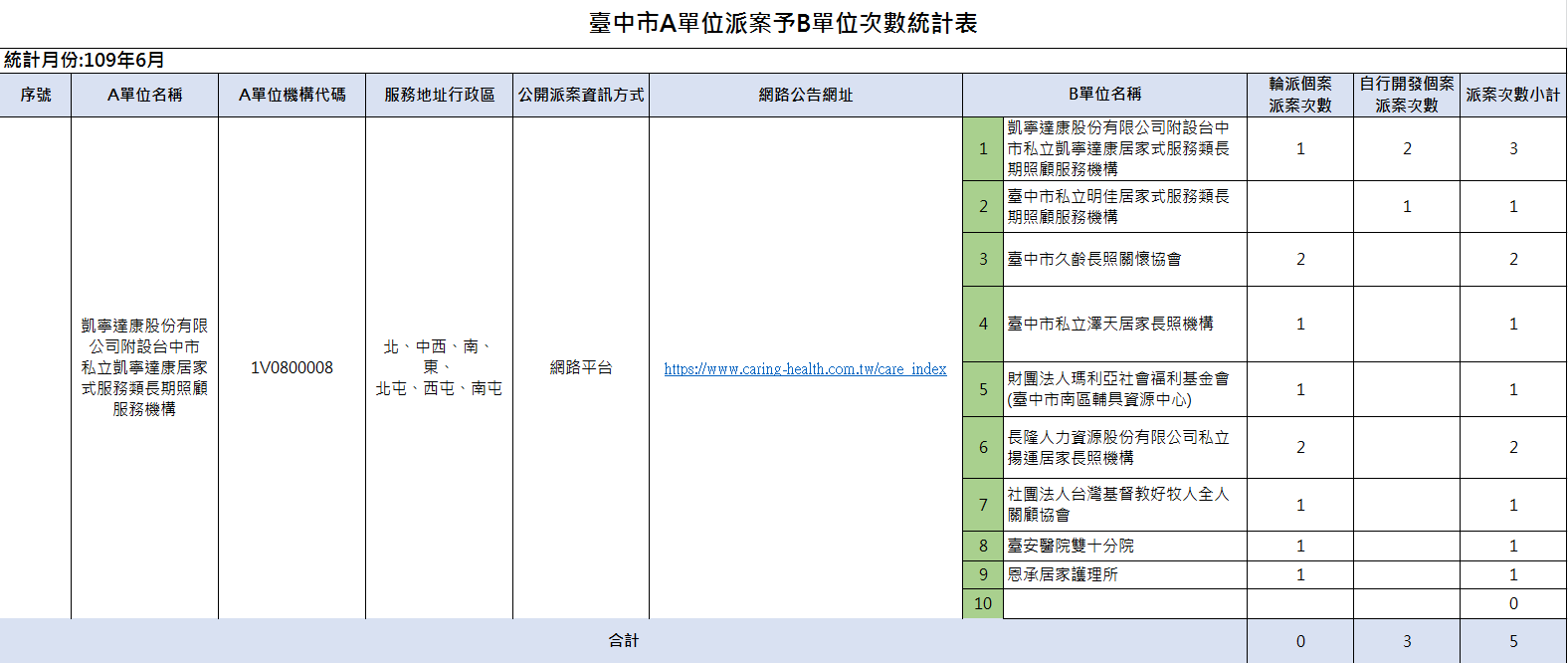Click green row number 6 cell

983,447
